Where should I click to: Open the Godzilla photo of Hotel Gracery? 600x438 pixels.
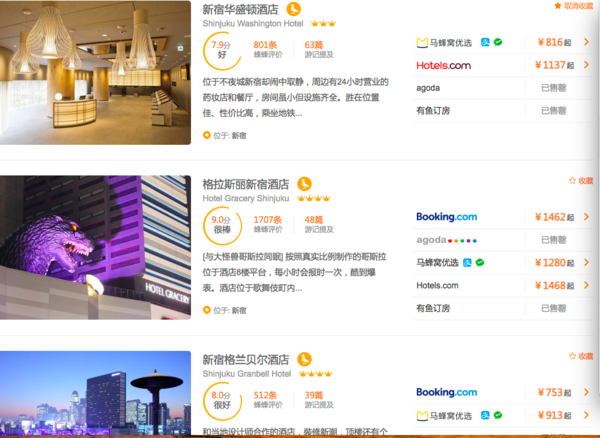point(95,247)
